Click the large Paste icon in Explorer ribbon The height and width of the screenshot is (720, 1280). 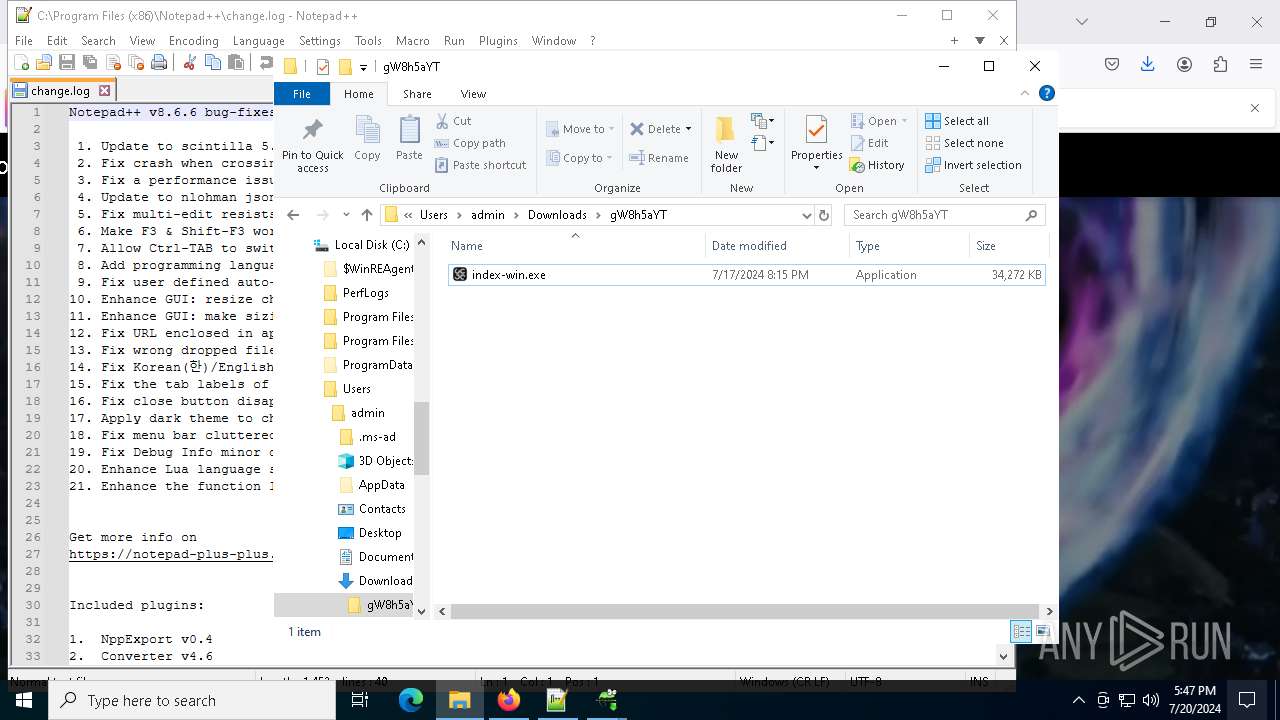[x=409, y=139]
